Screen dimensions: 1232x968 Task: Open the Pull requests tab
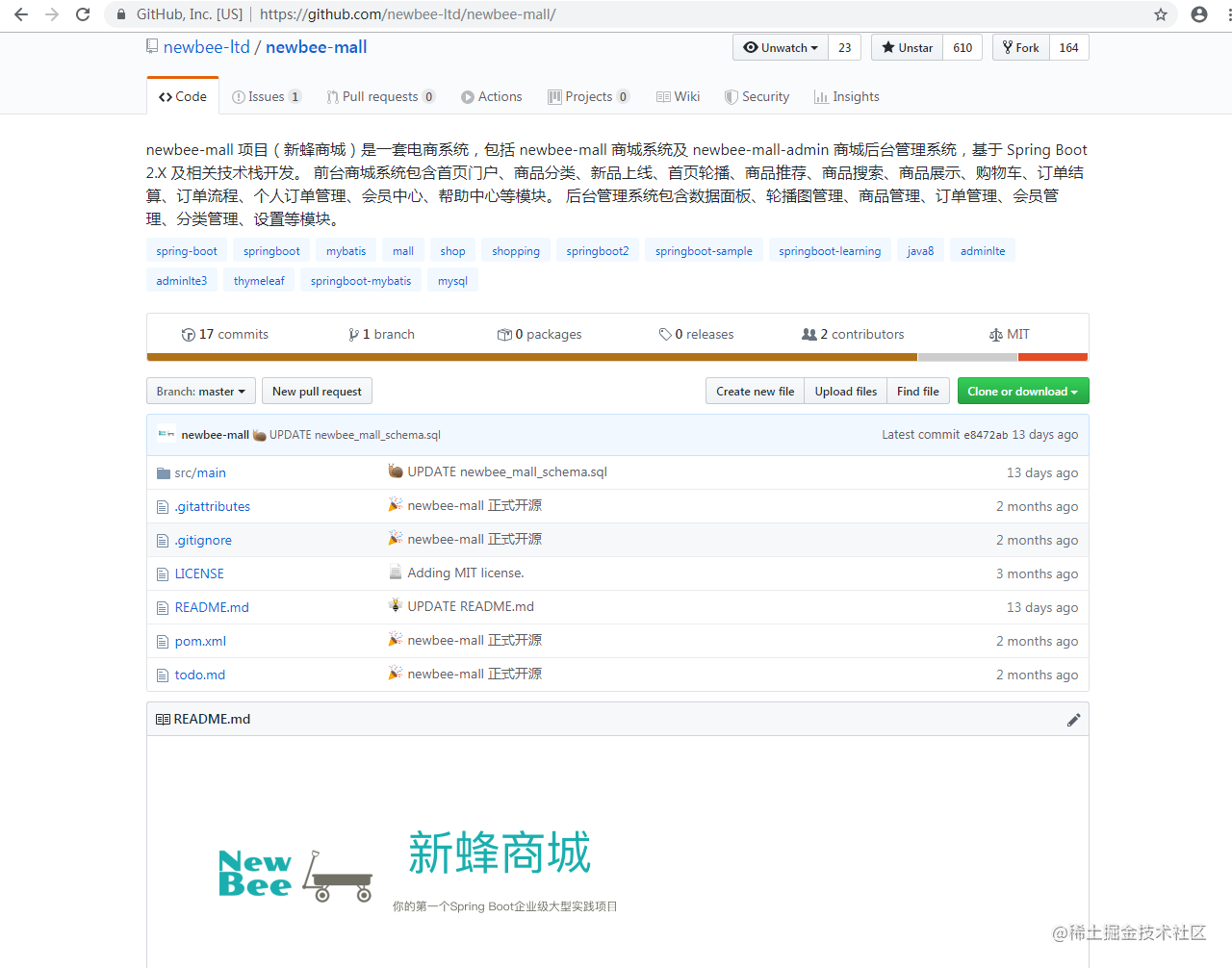(380, 97)
